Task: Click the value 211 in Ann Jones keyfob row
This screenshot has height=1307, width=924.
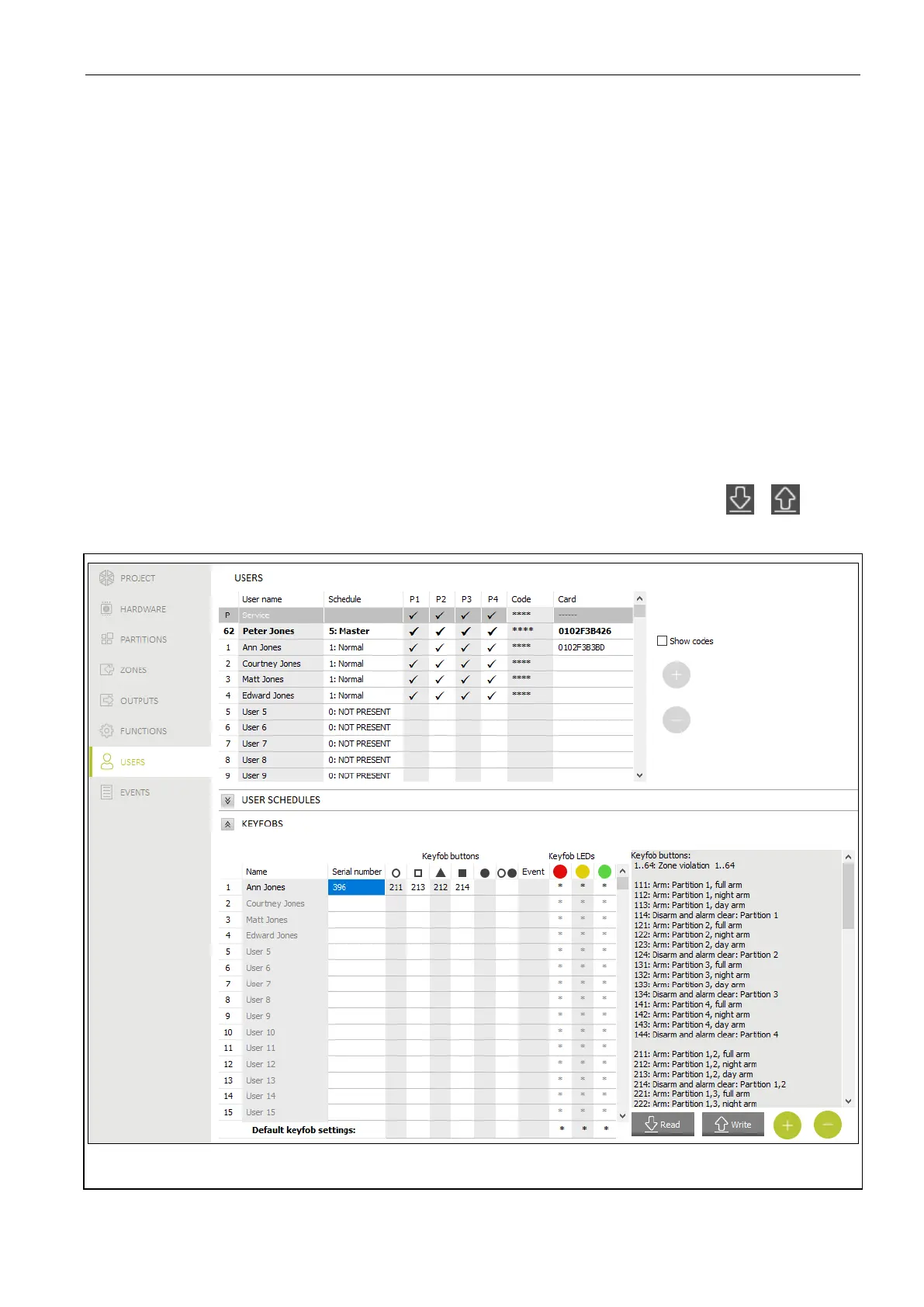Action: click(x=396, y=887)
